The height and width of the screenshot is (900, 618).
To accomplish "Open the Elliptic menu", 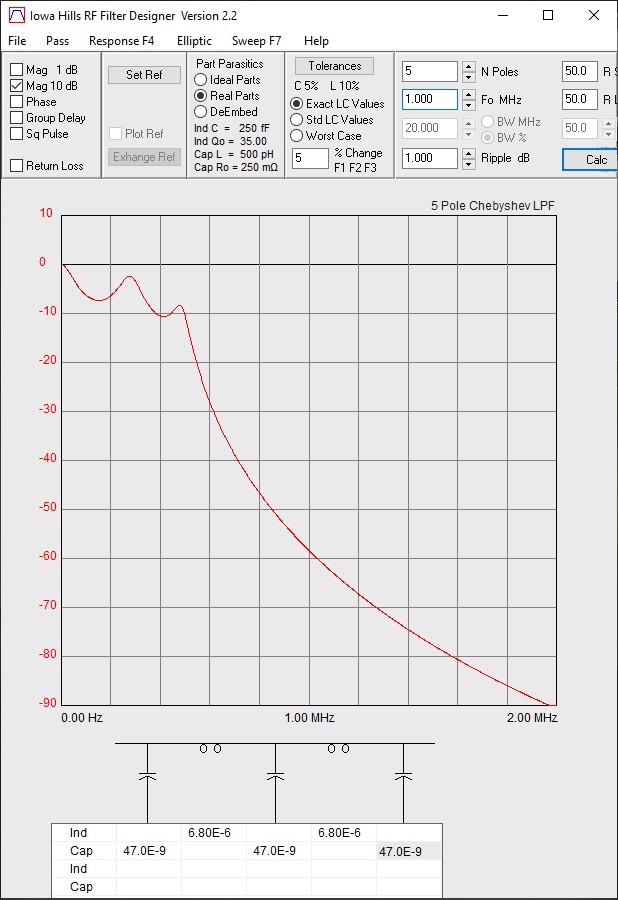I will (x=194, y=41).
